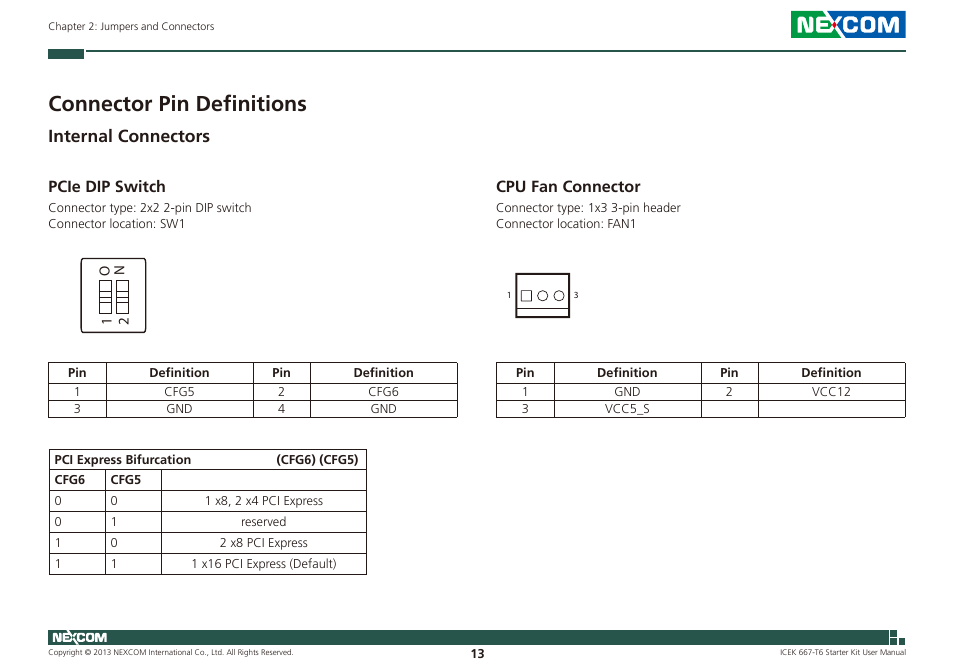Click the 'reserved' bifurcation row
The width and height of the screenshot is (954, 672).
[207, 522]
